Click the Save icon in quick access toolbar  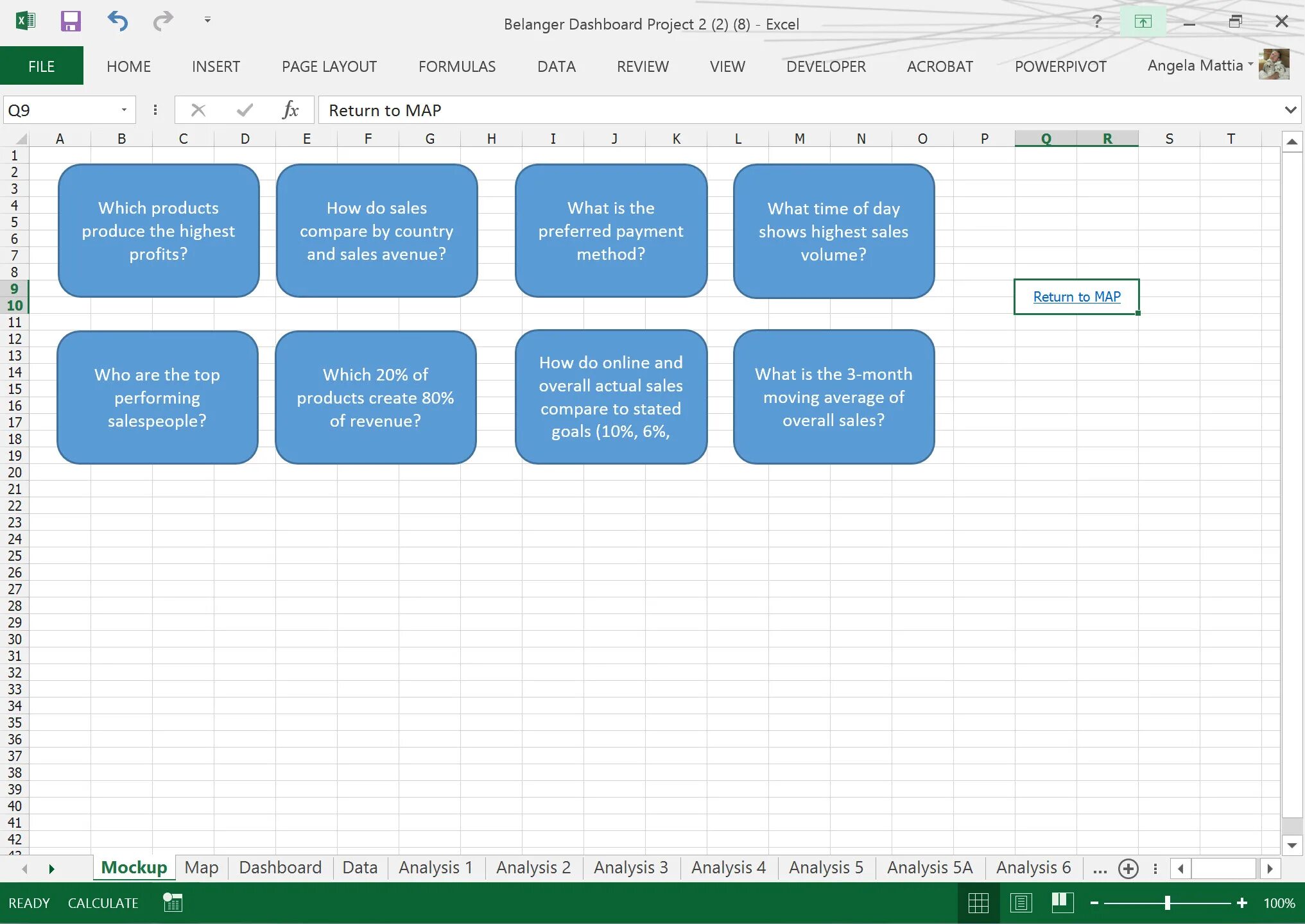point(71,21)
